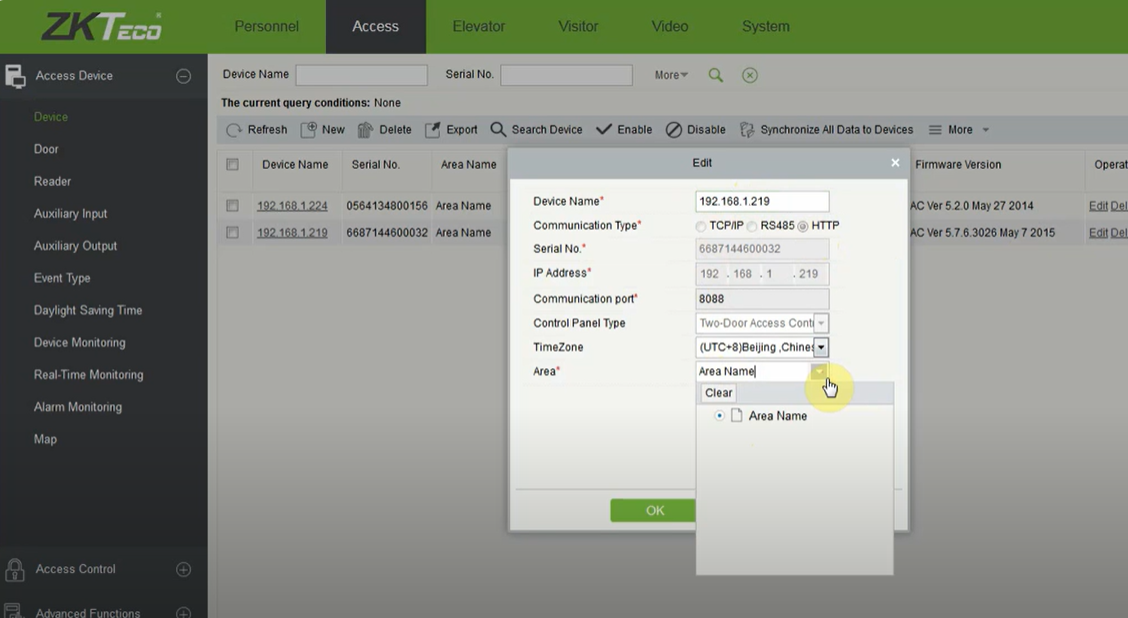Collapse the Access Device section
1128x618 pixels.
click(x=183, y=76)
